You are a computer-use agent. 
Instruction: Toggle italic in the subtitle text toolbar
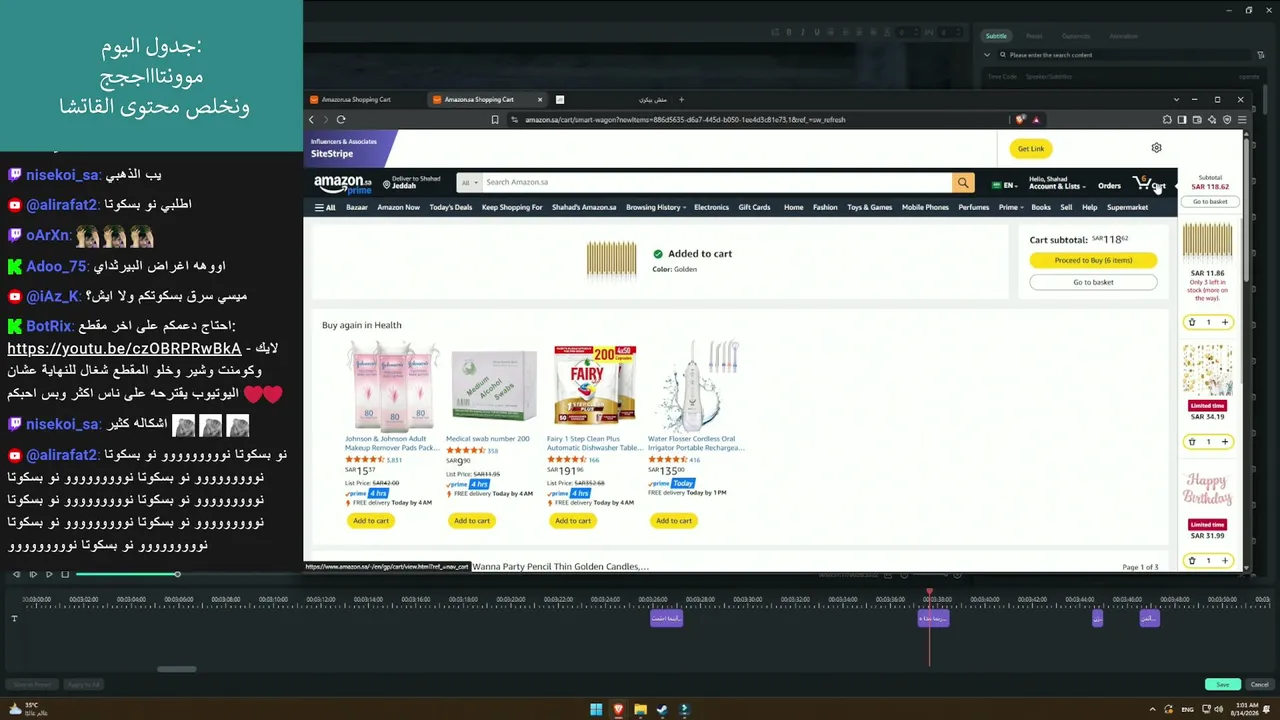[802, 32]
